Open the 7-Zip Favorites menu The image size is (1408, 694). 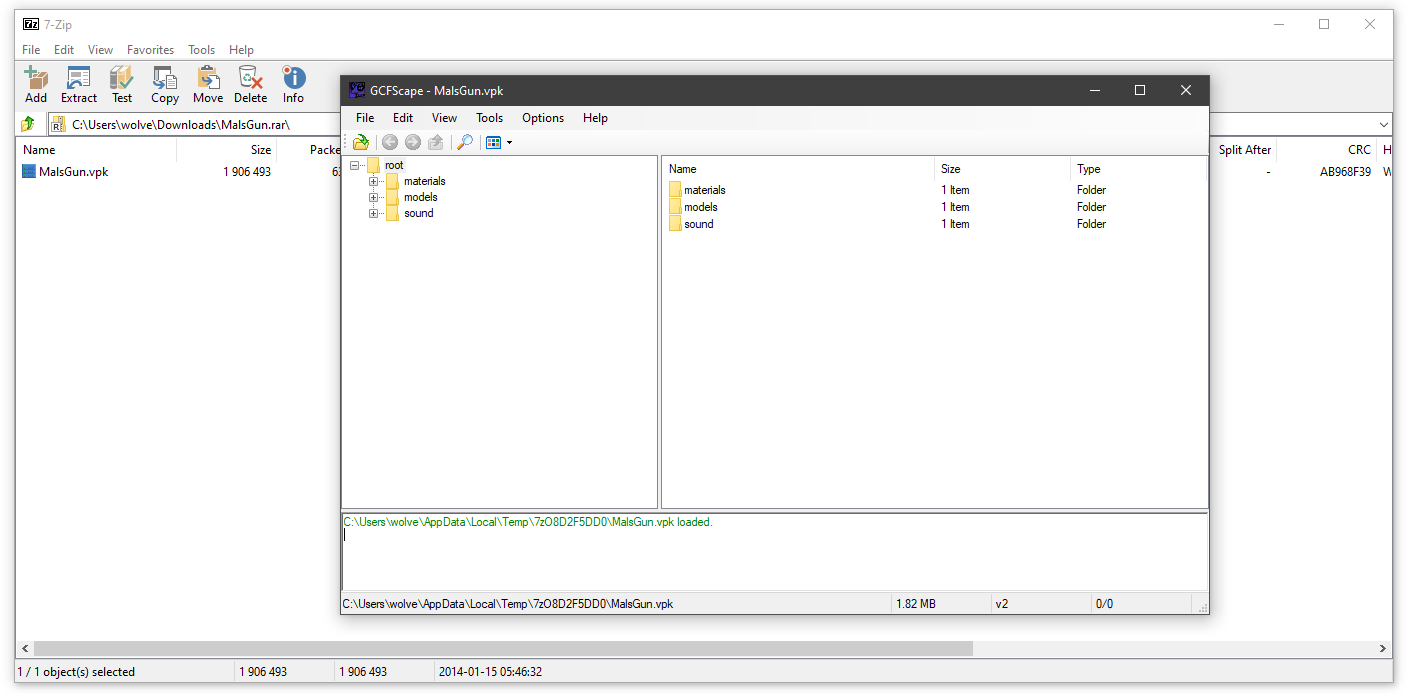click(x=150, y=49)
